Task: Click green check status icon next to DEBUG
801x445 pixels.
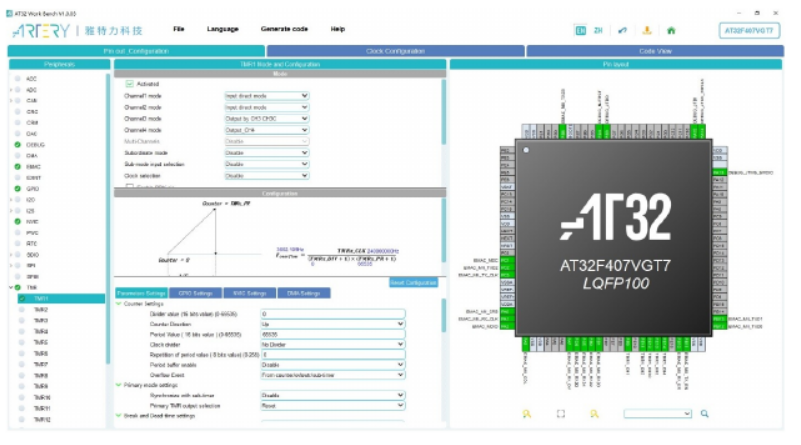Action: tap(18, 145)
